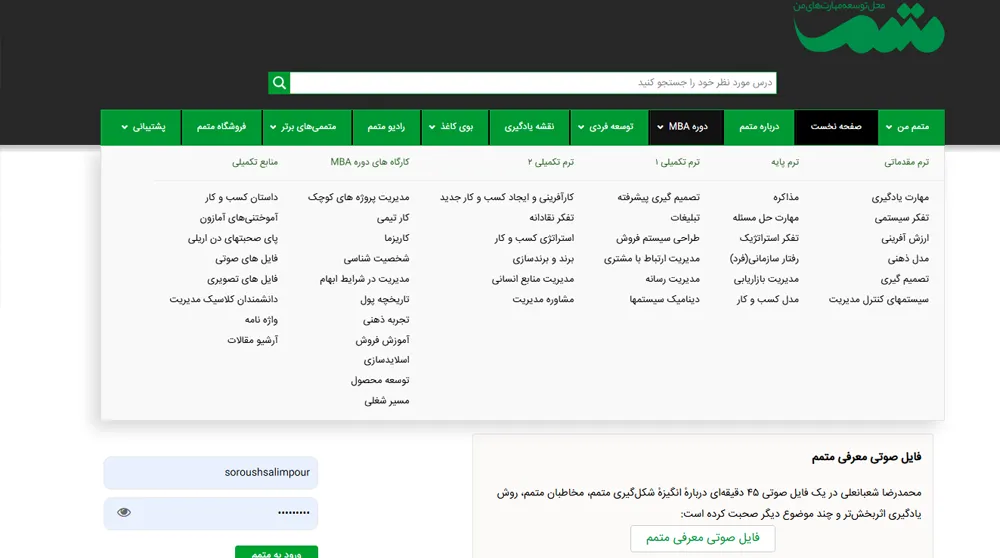Click the username field with soroushsalimpour
The width and height of the screenshot is (1000, 558).
[210, 473]
